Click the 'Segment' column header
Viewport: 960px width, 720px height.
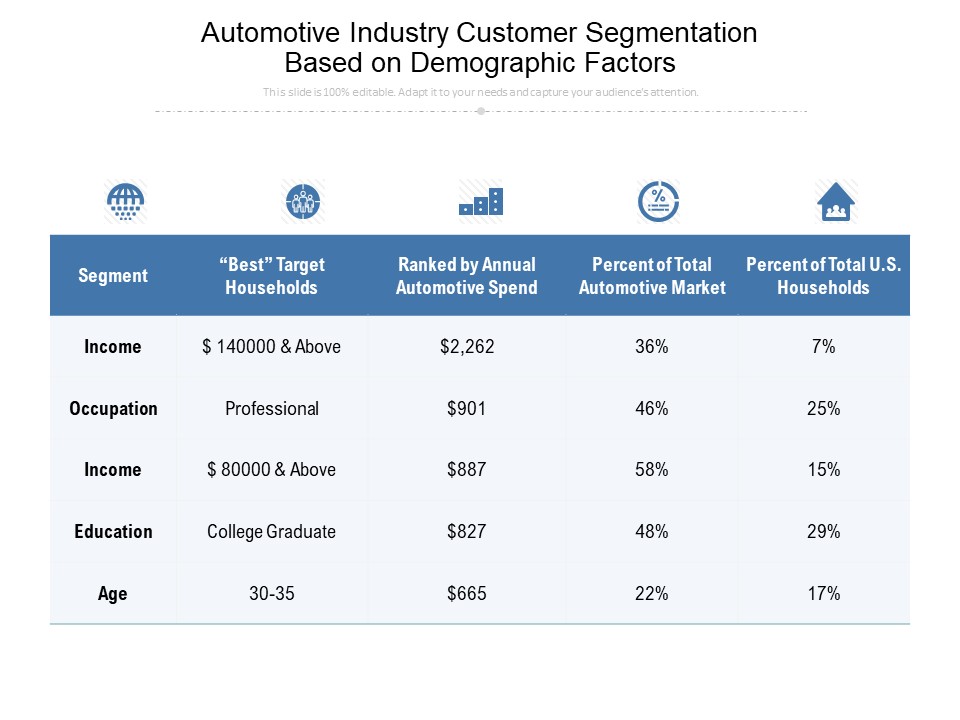pos(113,276)
